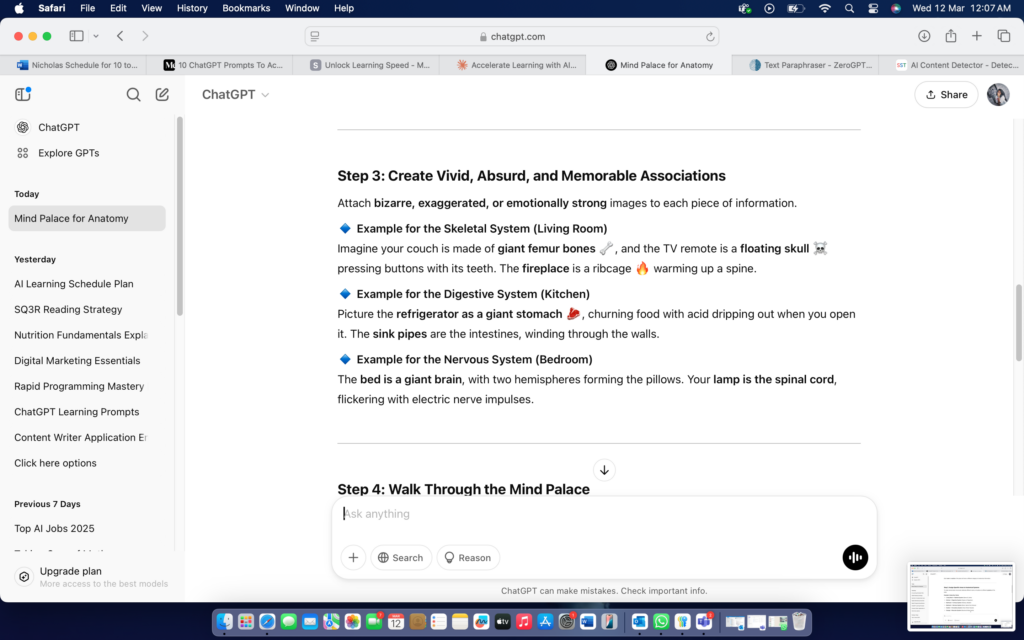Image resolution: width=1024 pixels, height=640 pixels.
Task: Expand the Safari sidebar dropdown chevron
Action: pyautogui.click(x=96, y=36)
